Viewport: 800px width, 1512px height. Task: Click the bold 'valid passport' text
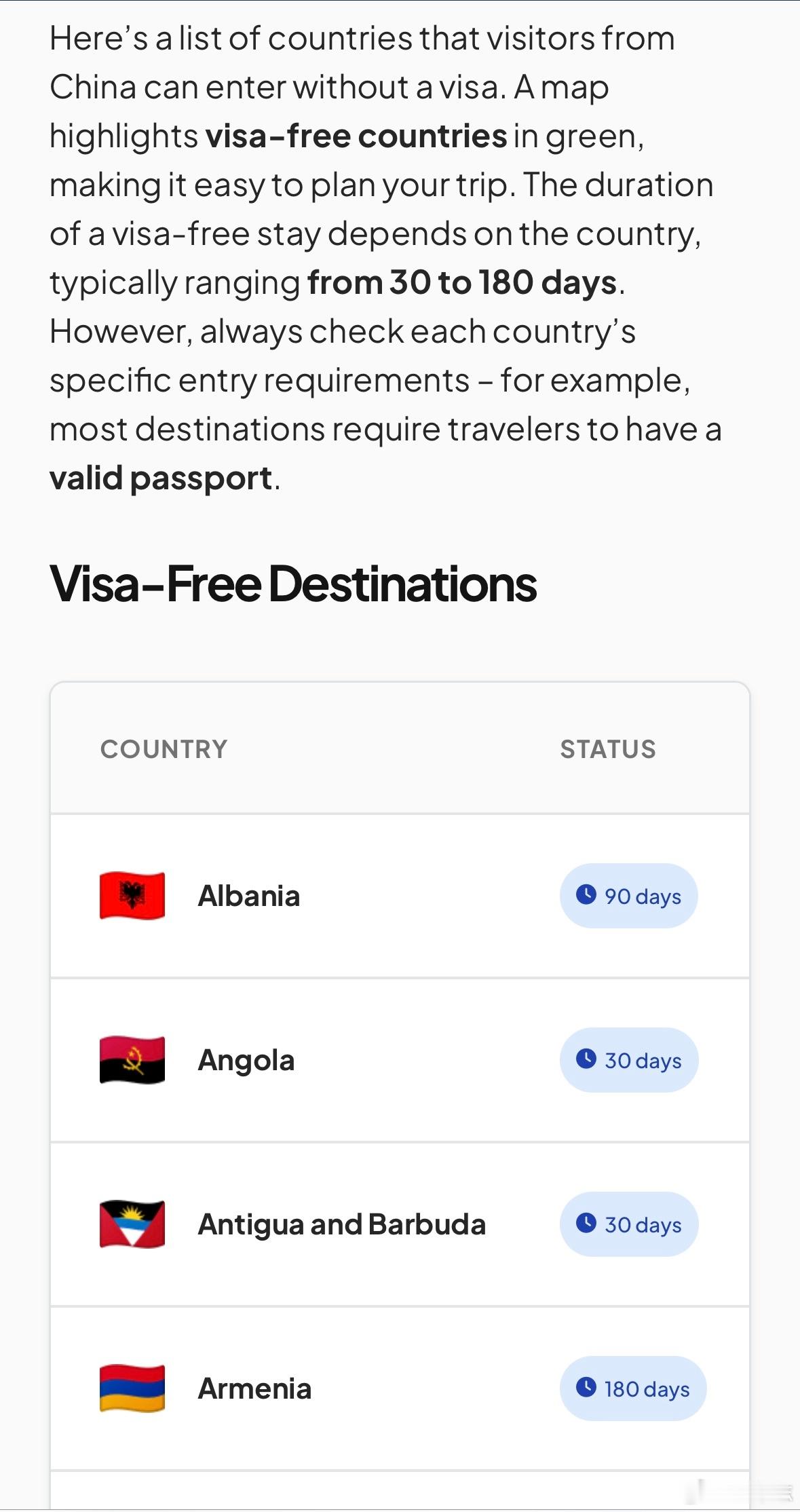click(x=161, y=478)
